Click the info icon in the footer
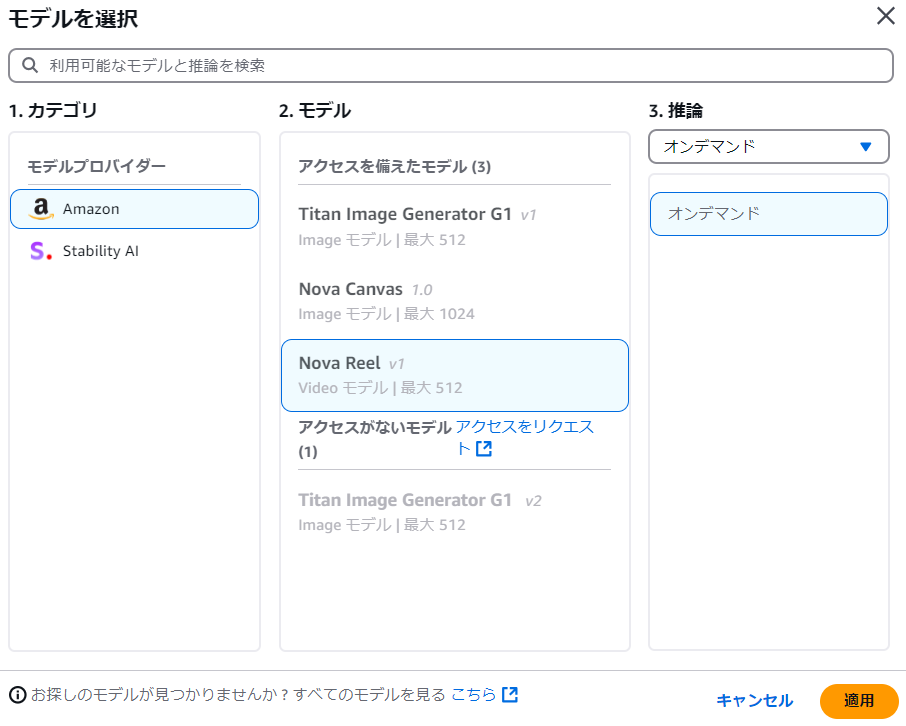 coord(18,694)
